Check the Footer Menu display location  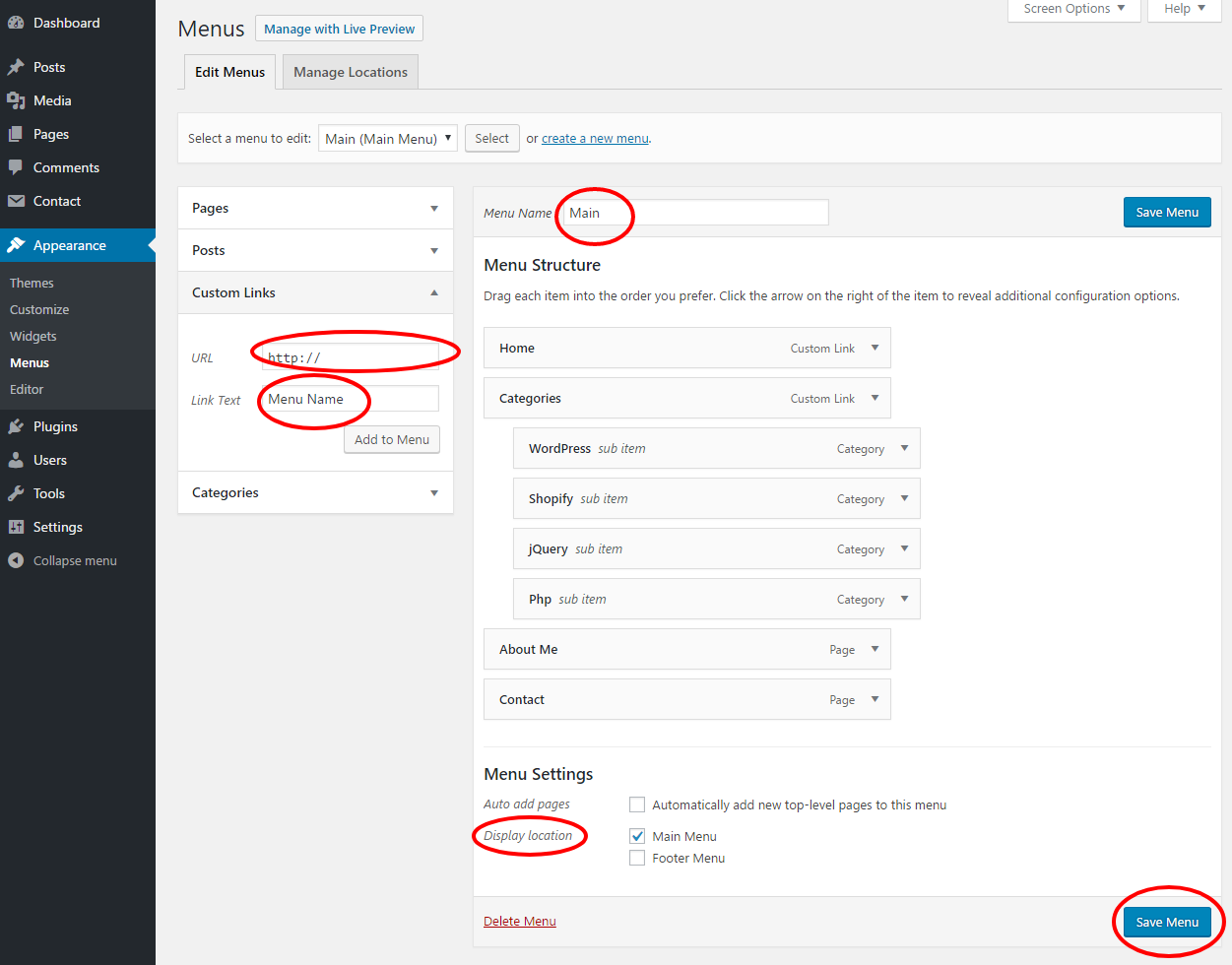tap(637, 858)
